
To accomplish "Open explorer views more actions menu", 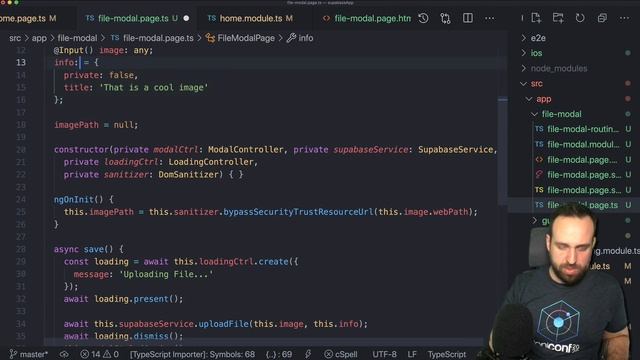I will tap(624, 18).
